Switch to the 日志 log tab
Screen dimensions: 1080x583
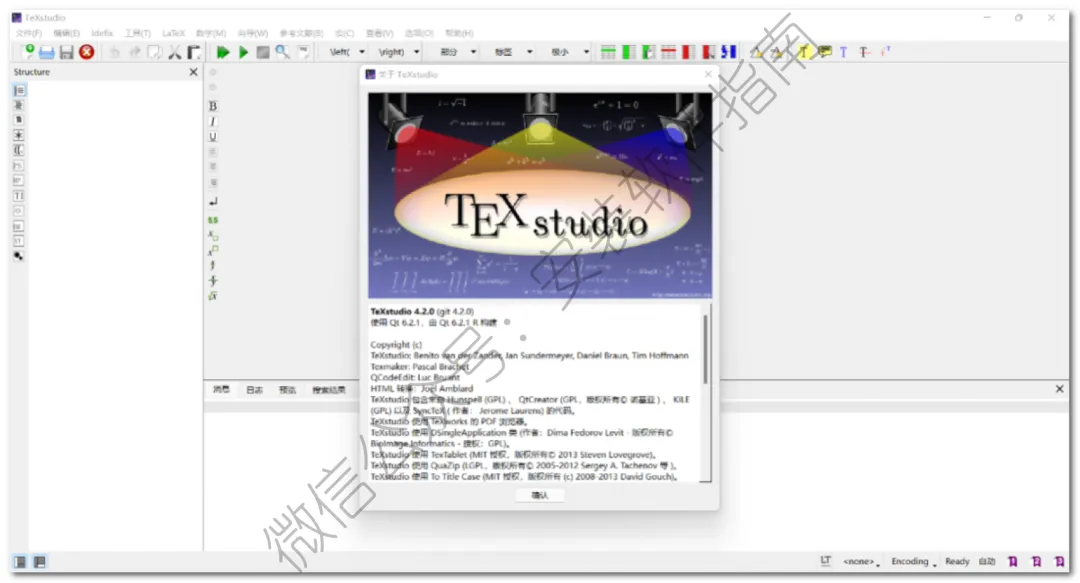pyautogui.click(x=255, y=390)
